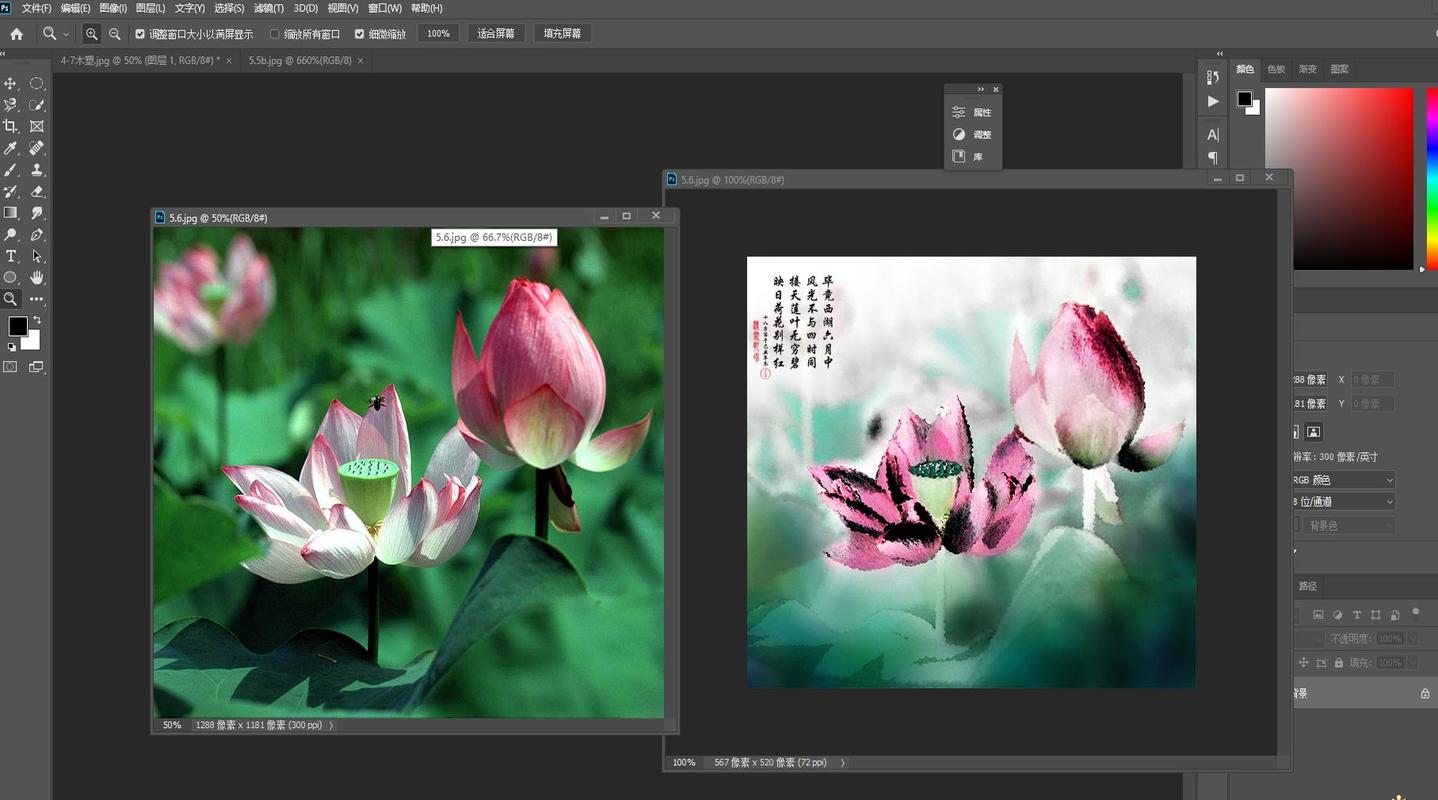This screenshot has height=800, width=1438.
Task: Select the Lasso tool
Action: coord(11,106)
